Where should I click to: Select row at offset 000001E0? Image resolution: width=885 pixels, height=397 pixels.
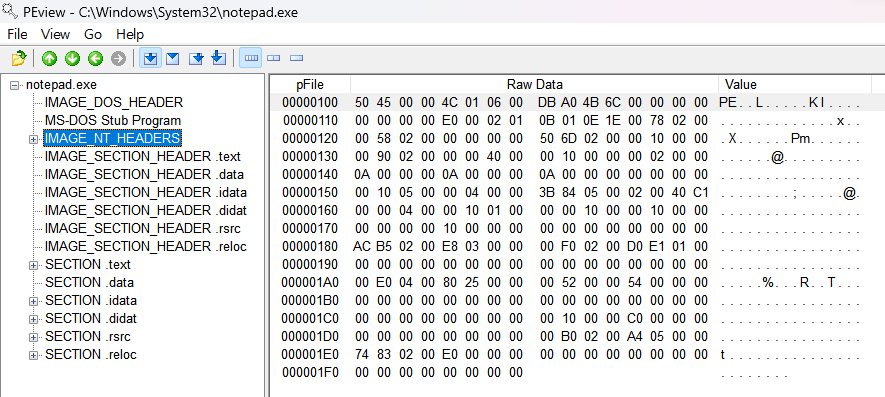[x=577, y=355]
